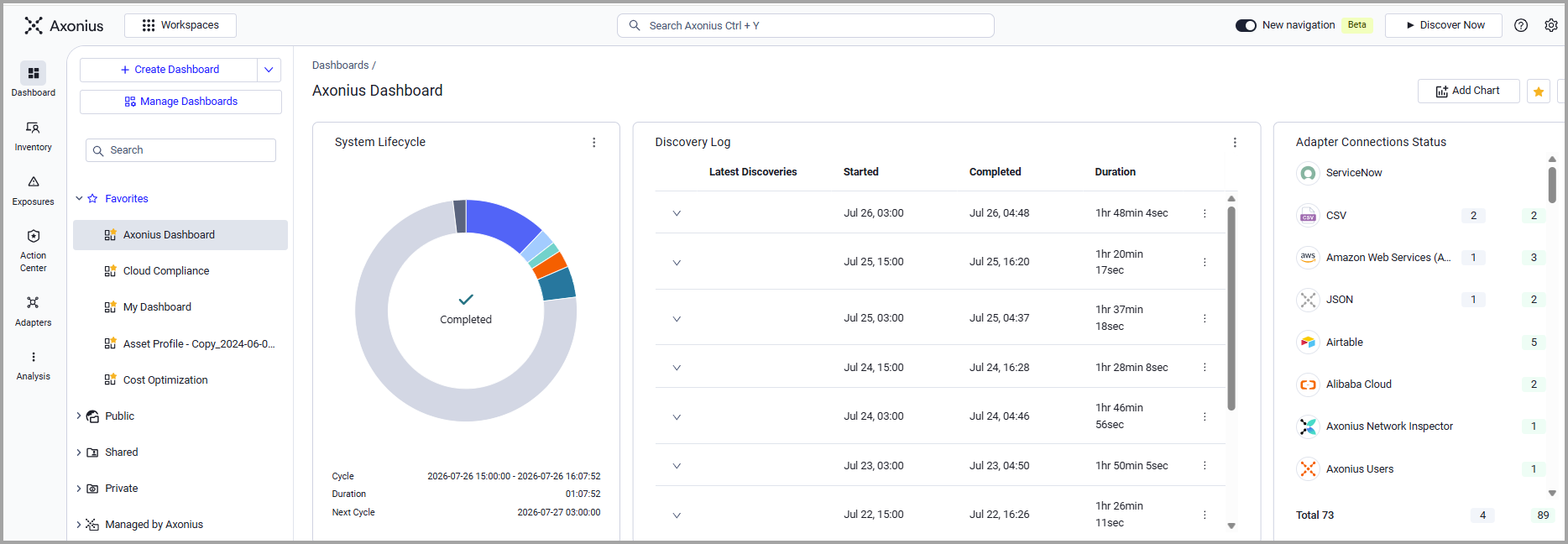Click the Search Axonius field
Image resolution: width=1568 pixels, height=544 pixels.
click(806, 26)
